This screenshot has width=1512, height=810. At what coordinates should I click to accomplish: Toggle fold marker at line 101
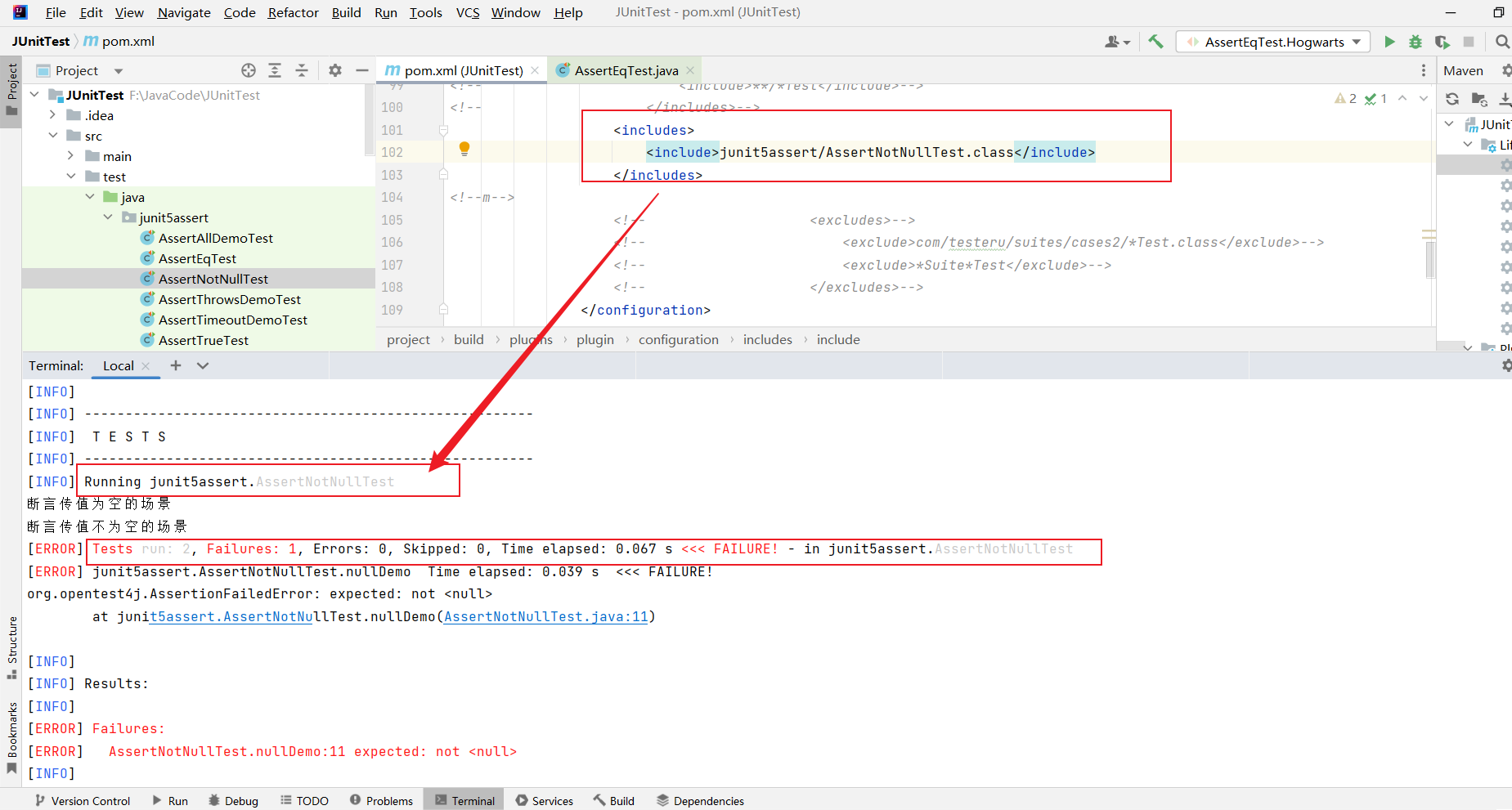click(443, 130)
